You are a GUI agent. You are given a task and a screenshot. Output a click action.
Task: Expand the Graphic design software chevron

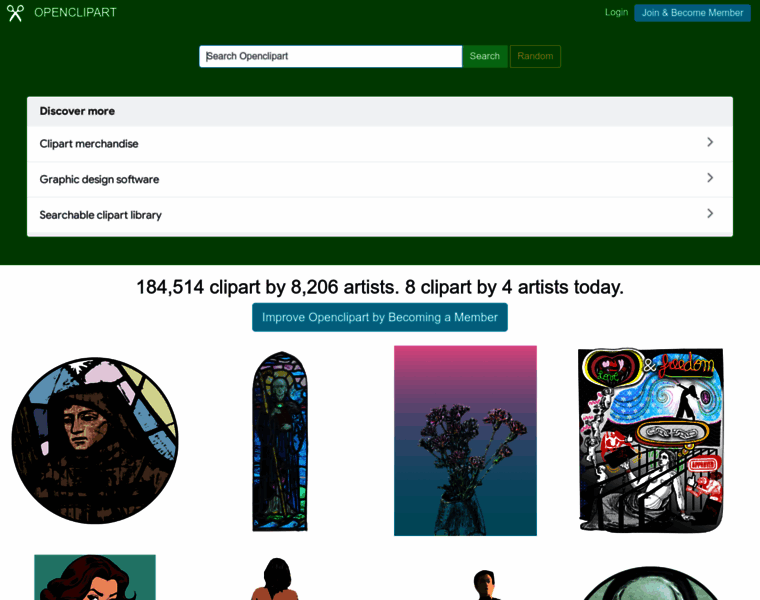point(710,178)
